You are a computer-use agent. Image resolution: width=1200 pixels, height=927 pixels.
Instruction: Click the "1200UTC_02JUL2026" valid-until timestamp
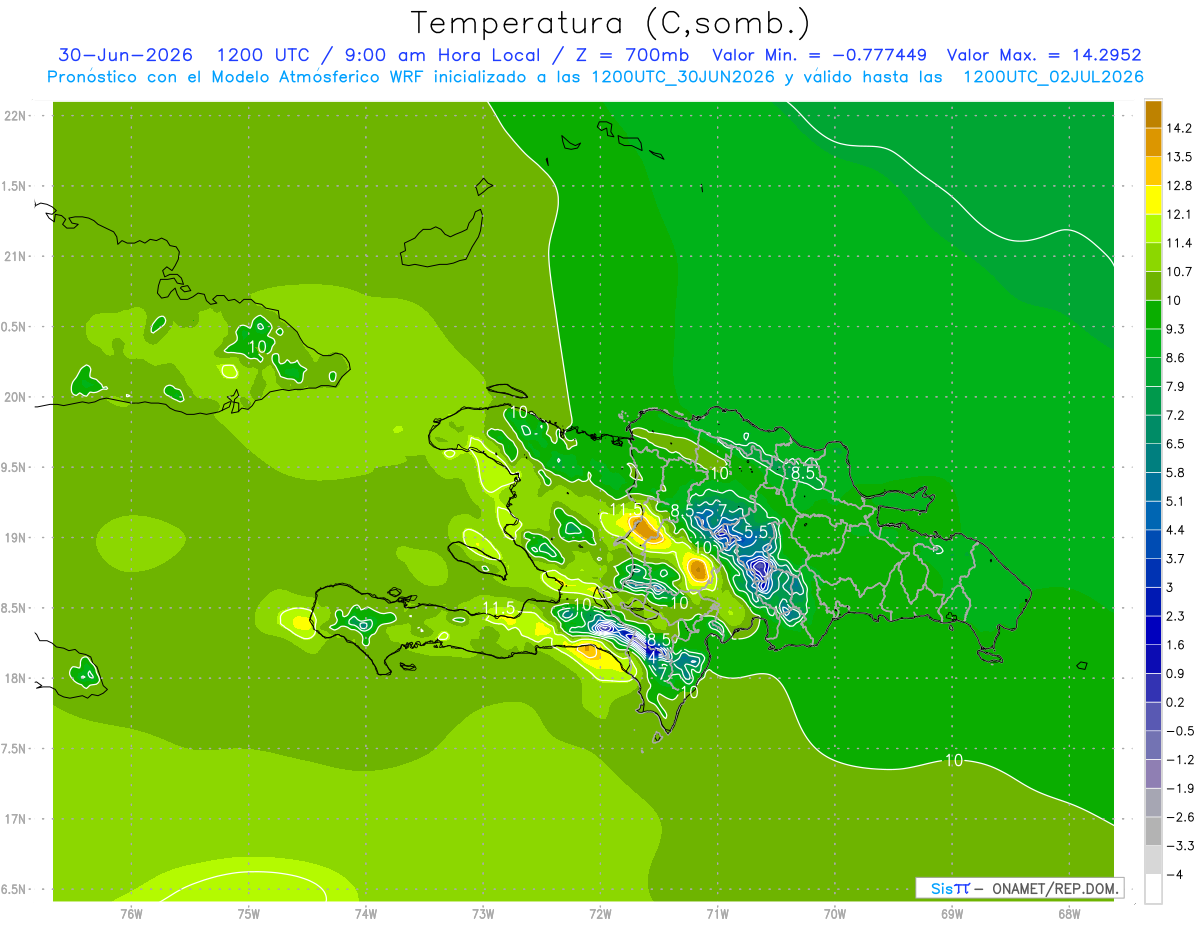click(x=1053, y=77)
